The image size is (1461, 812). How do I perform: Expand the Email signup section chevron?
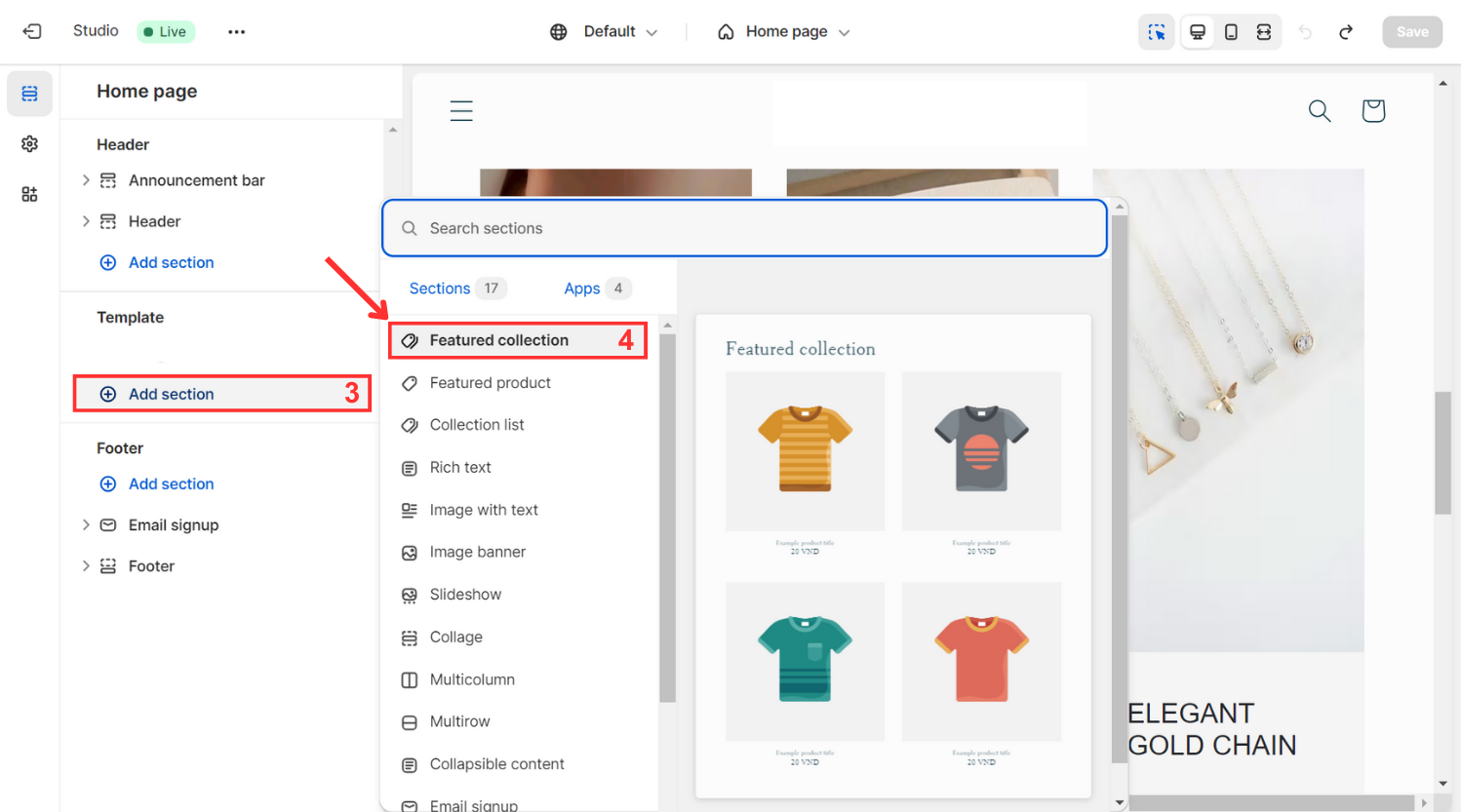(x=86, y=524)
